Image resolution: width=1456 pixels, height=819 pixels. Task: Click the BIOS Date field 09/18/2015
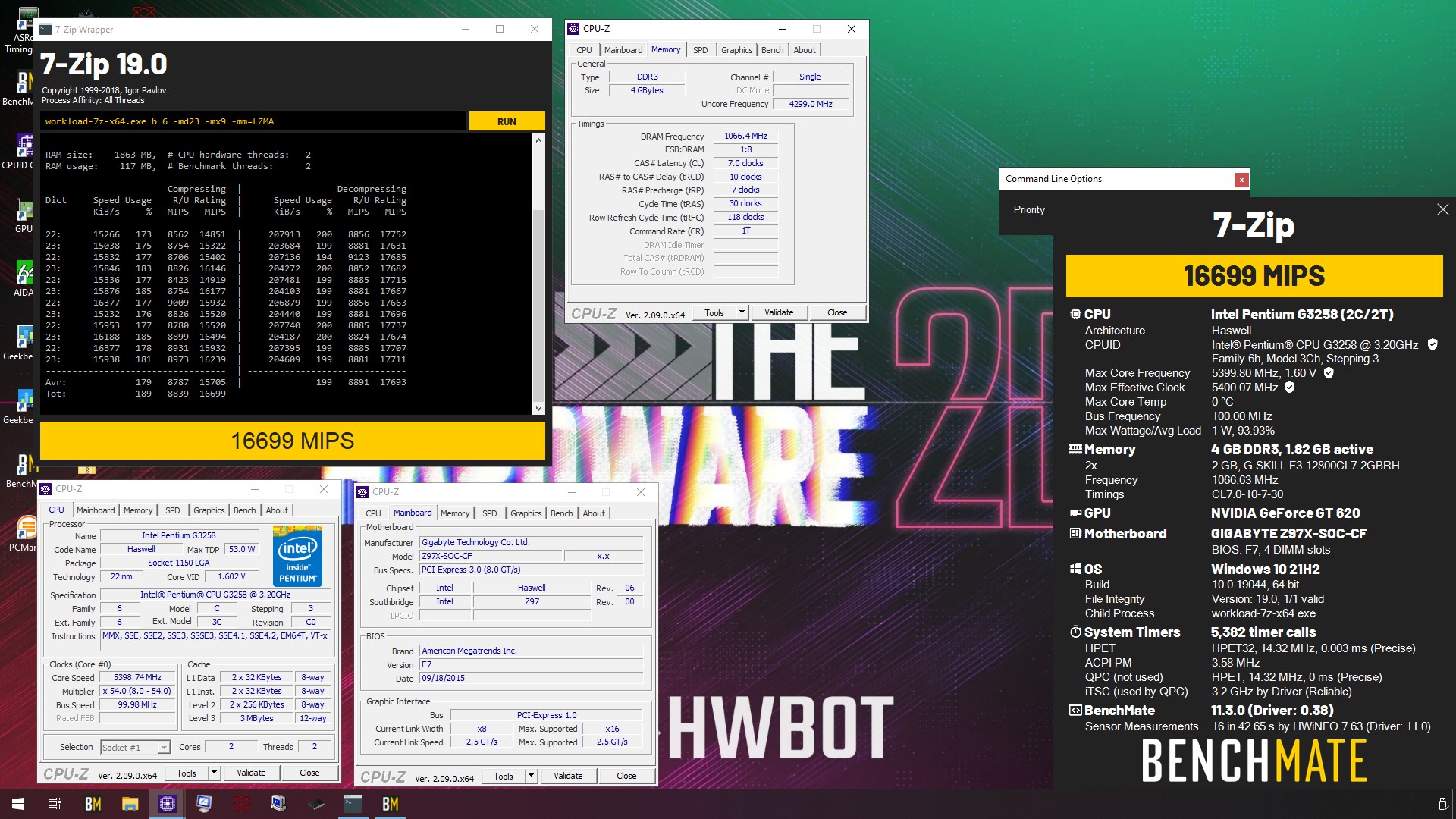(x=532, y=679)
